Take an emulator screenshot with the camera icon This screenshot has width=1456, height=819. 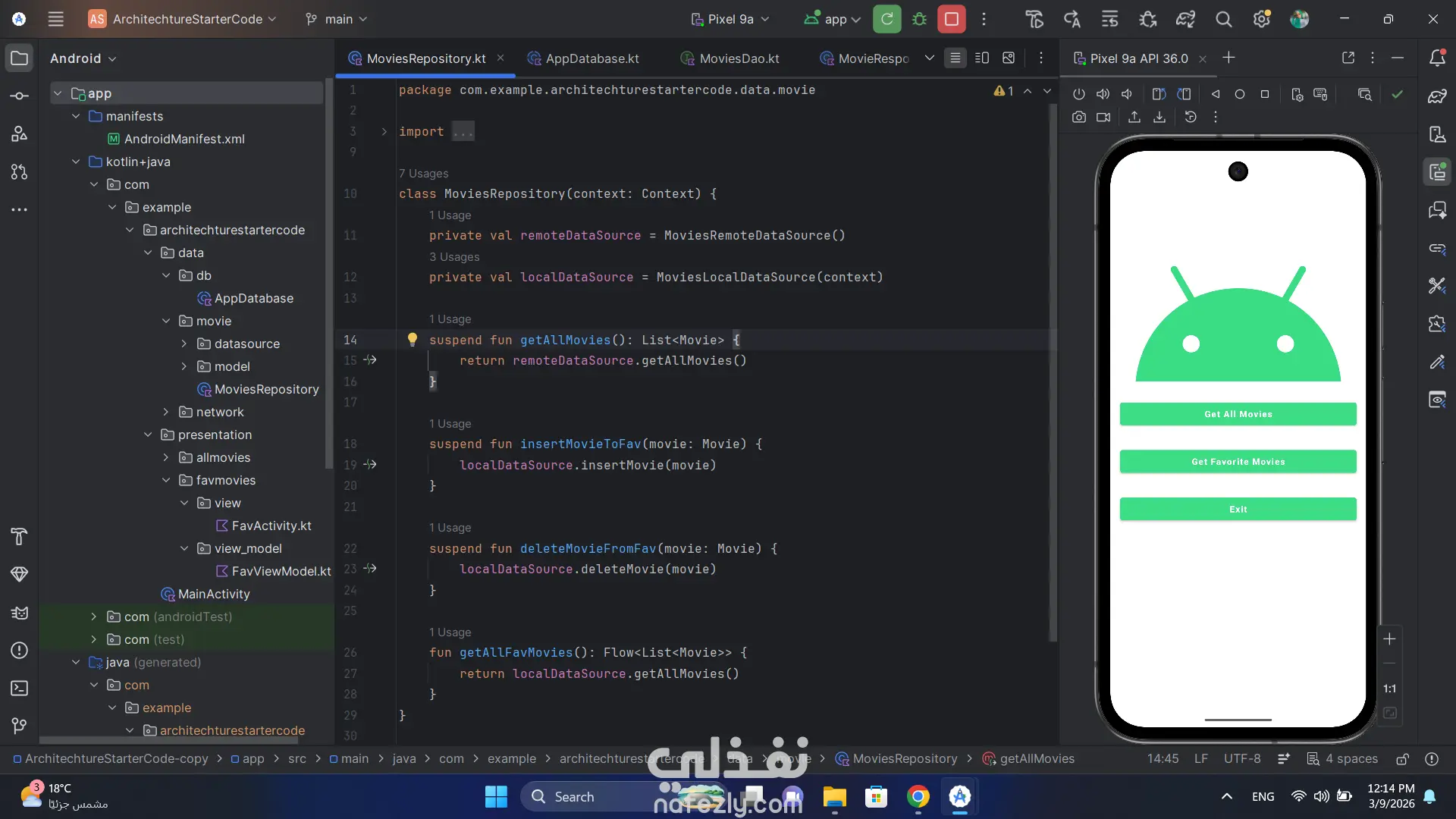1078,117
